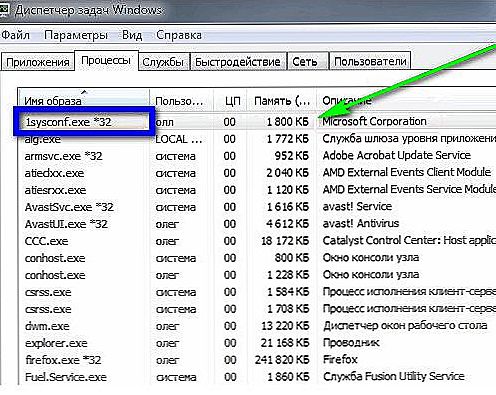Click memory value 241 820 КБ
The width and height of the screenshot is (496, 395).
[x=282, y=360]
